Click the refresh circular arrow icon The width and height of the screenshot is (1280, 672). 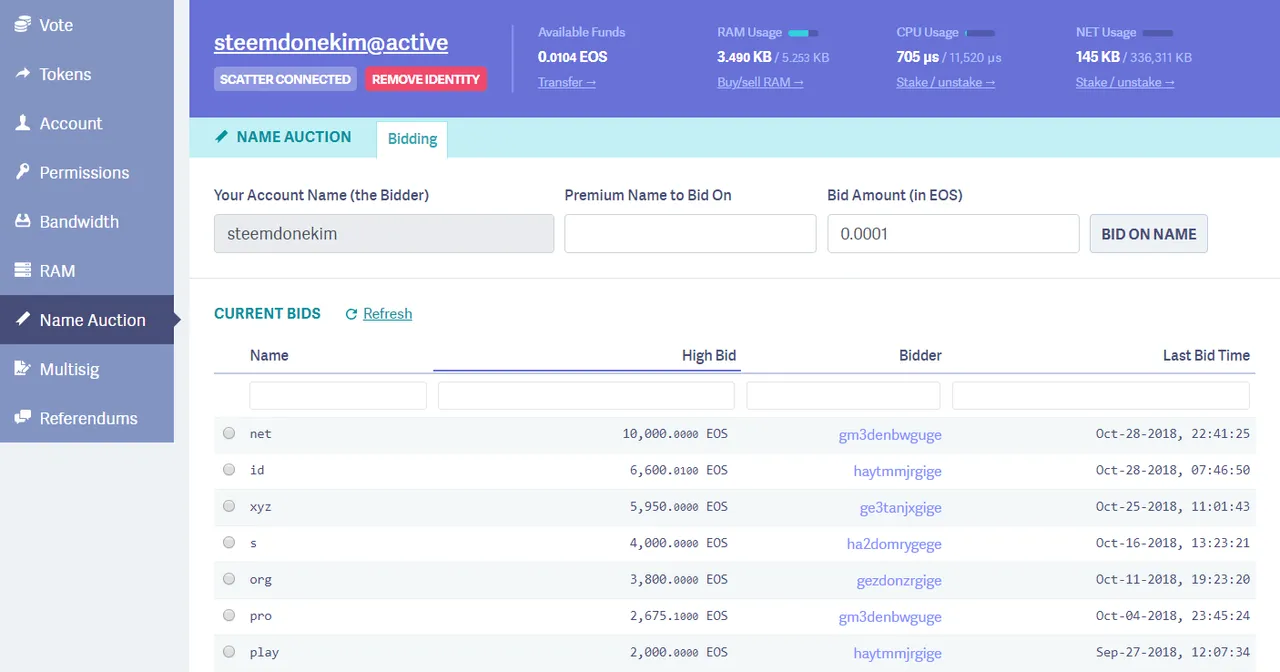pos(351,314)
